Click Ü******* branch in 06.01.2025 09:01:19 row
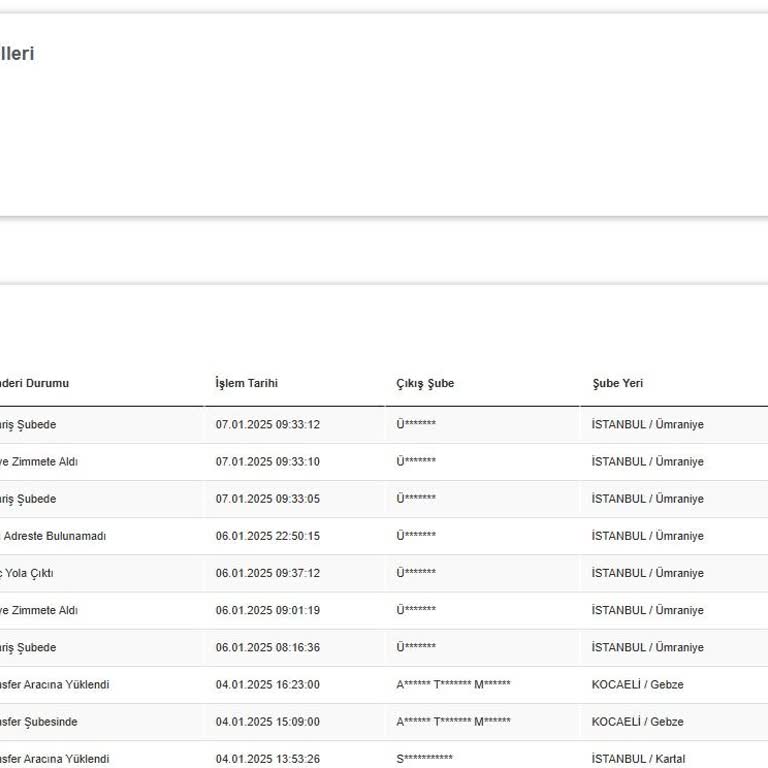 pos(416,610)
